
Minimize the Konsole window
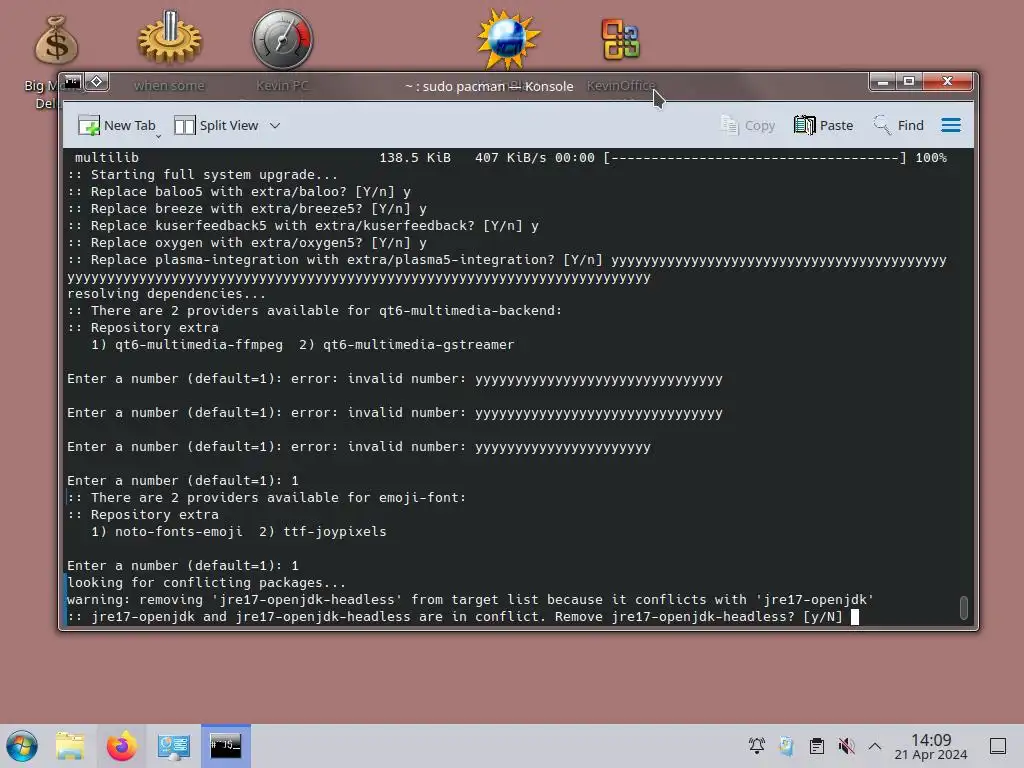[x=882, y=82]
